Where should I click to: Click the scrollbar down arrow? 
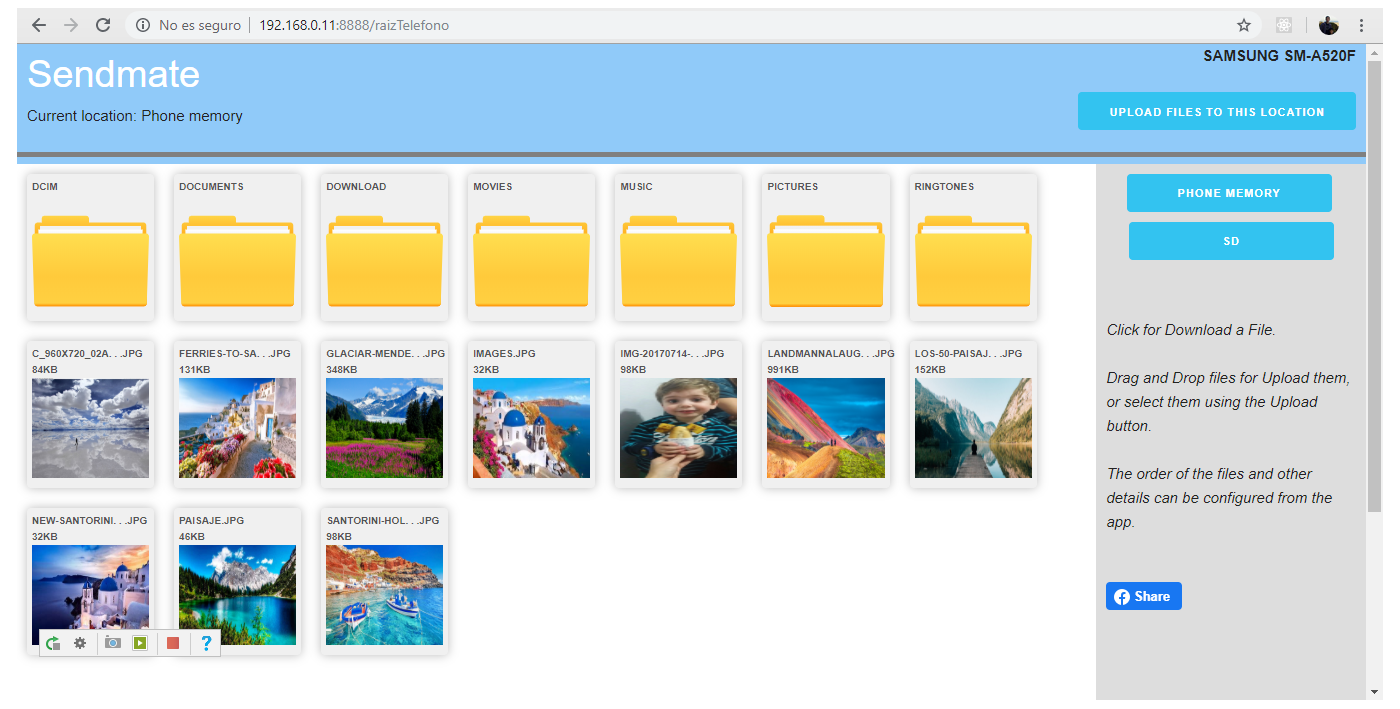1374,691
